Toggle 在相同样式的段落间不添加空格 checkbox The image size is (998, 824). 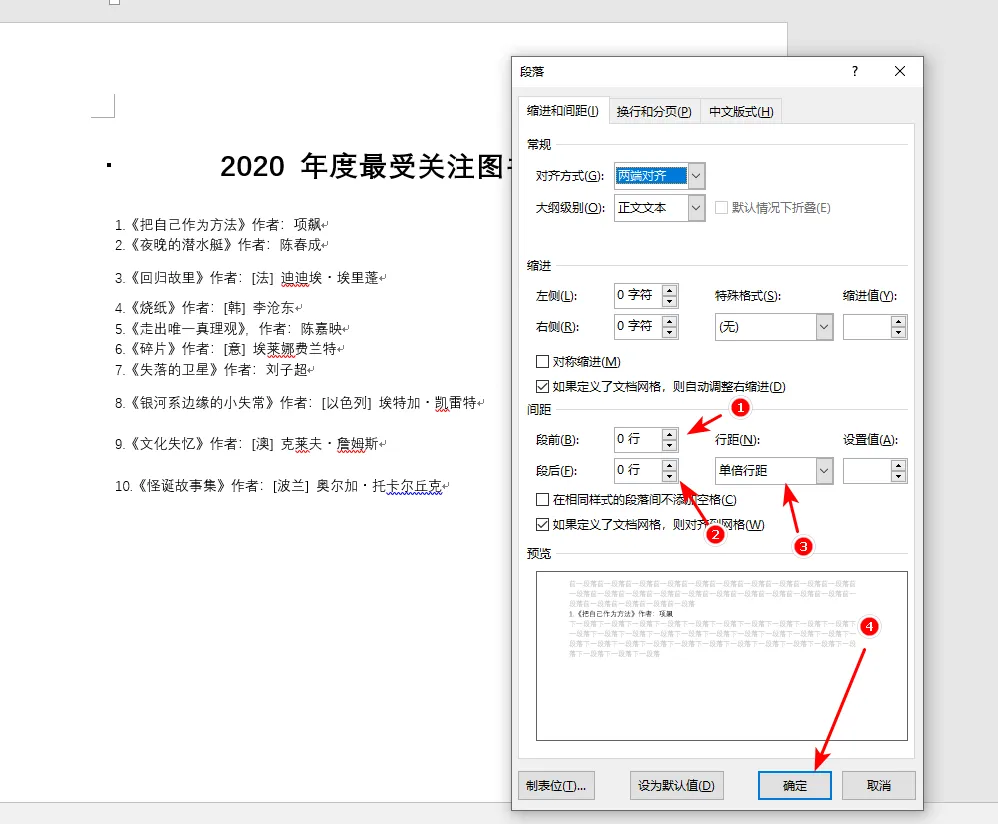(x=542, y=499)
